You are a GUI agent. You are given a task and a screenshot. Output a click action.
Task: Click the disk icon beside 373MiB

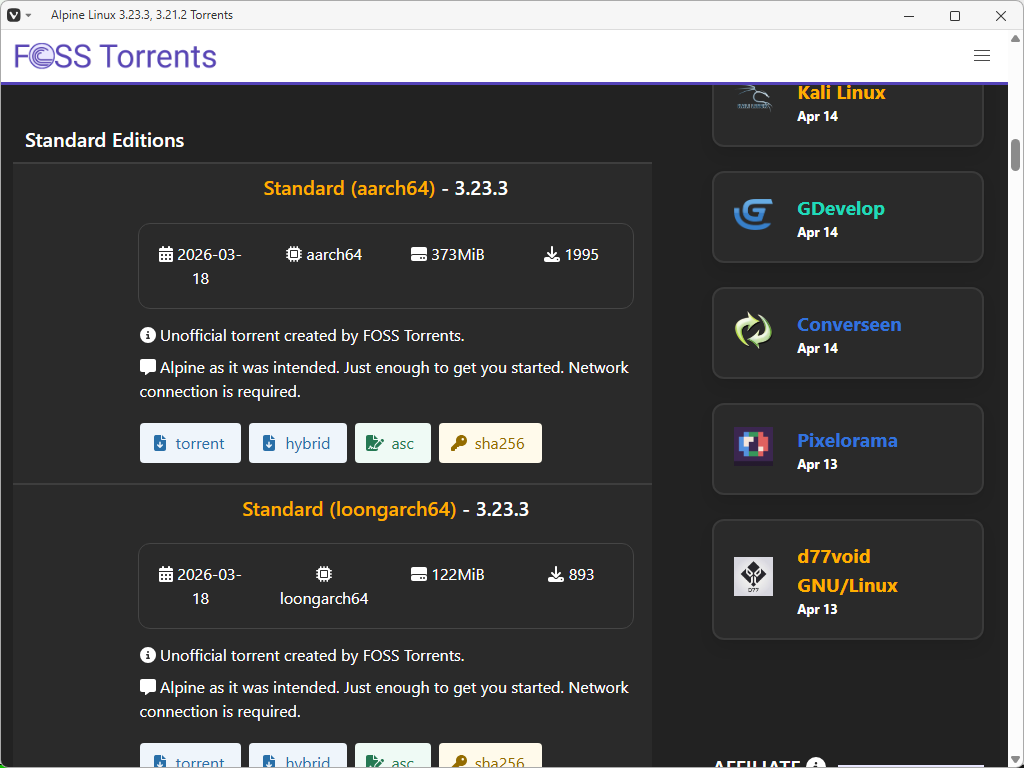click(419, 254)
